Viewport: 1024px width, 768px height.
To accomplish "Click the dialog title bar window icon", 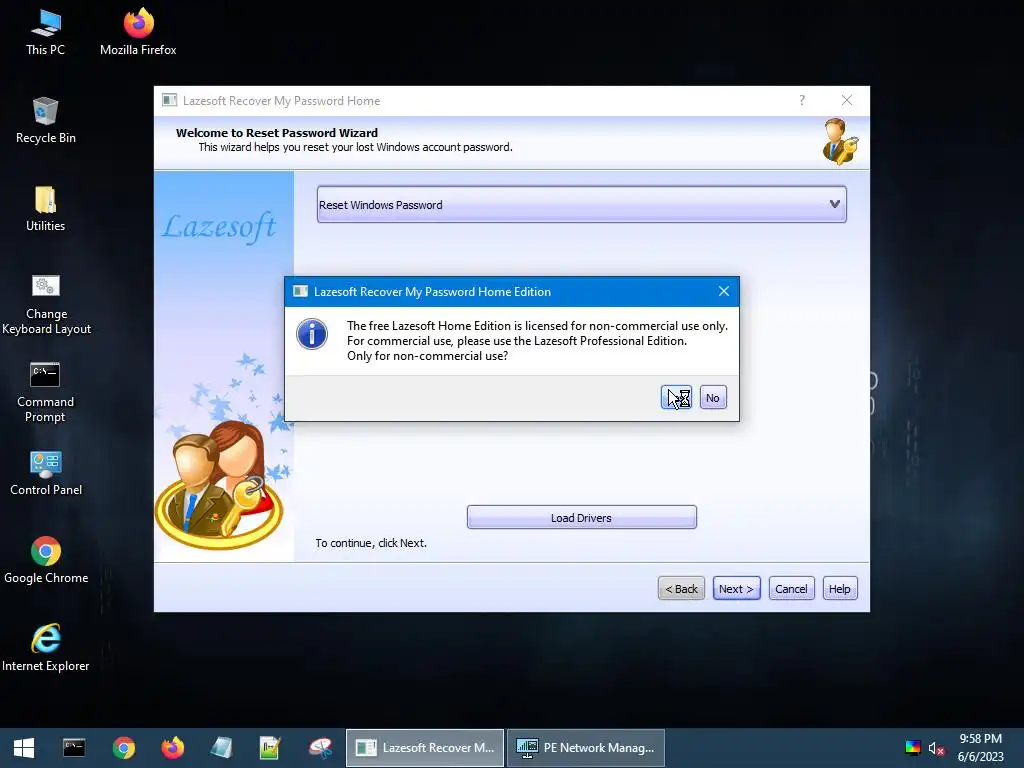I will coord(300,291).
